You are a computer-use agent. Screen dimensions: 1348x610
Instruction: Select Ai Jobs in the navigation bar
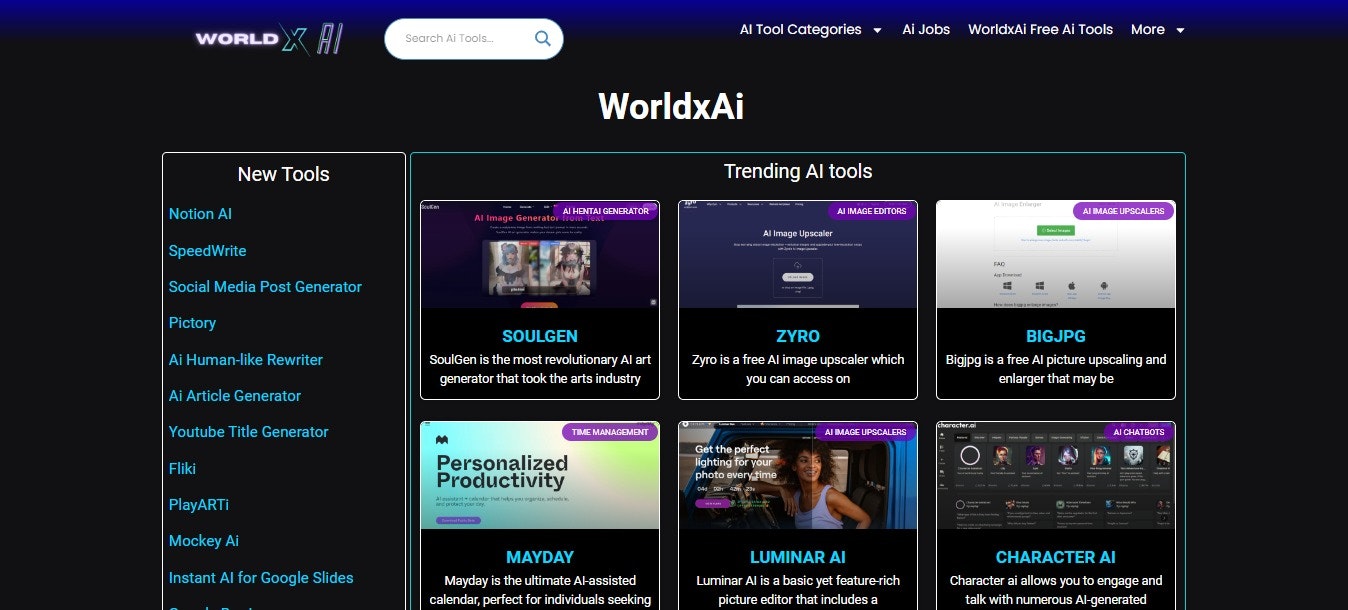[925, 29]
